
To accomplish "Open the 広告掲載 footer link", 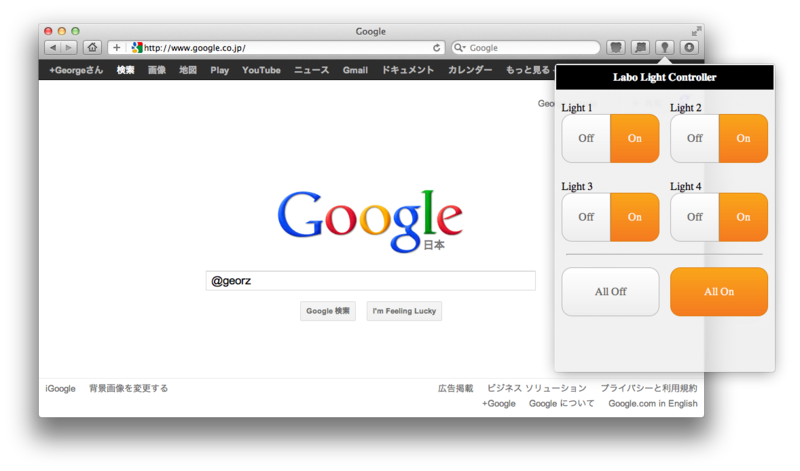I will click(456, 388).
